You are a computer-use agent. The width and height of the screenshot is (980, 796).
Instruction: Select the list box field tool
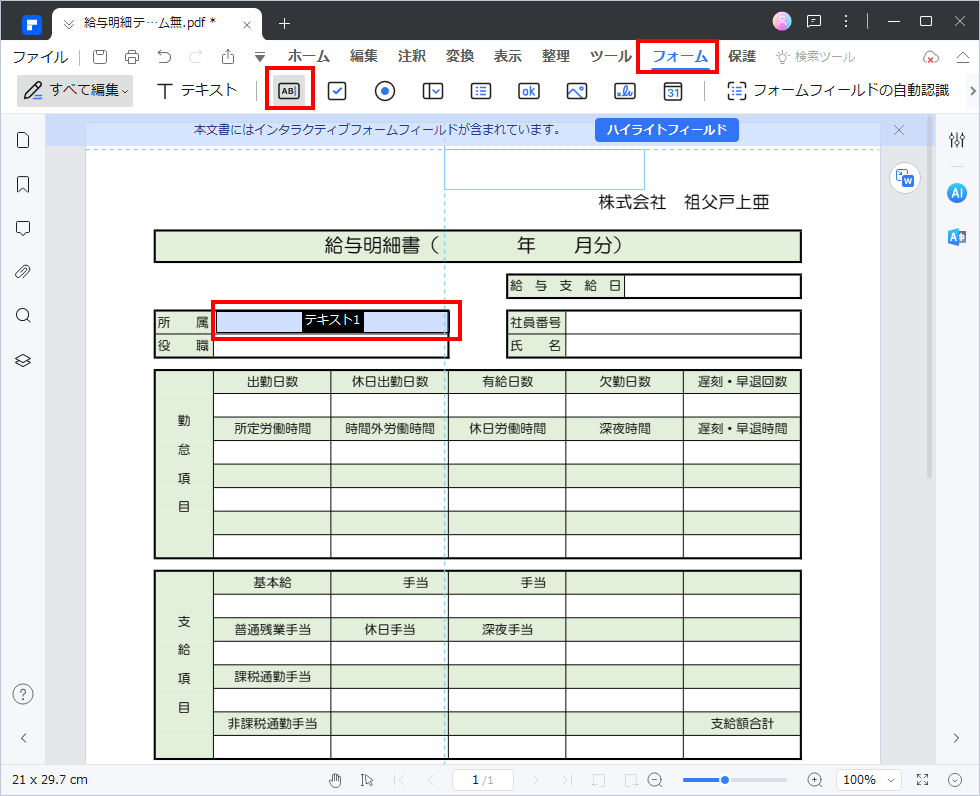click(x=481, y=91)
